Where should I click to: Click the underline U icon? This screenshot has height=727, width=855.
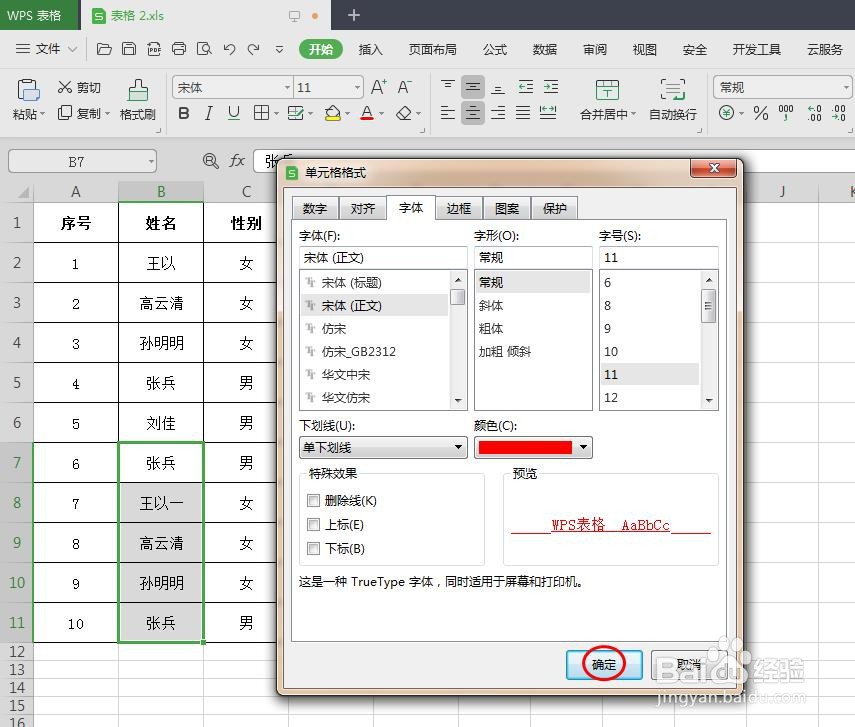click(x=232, y=113)
